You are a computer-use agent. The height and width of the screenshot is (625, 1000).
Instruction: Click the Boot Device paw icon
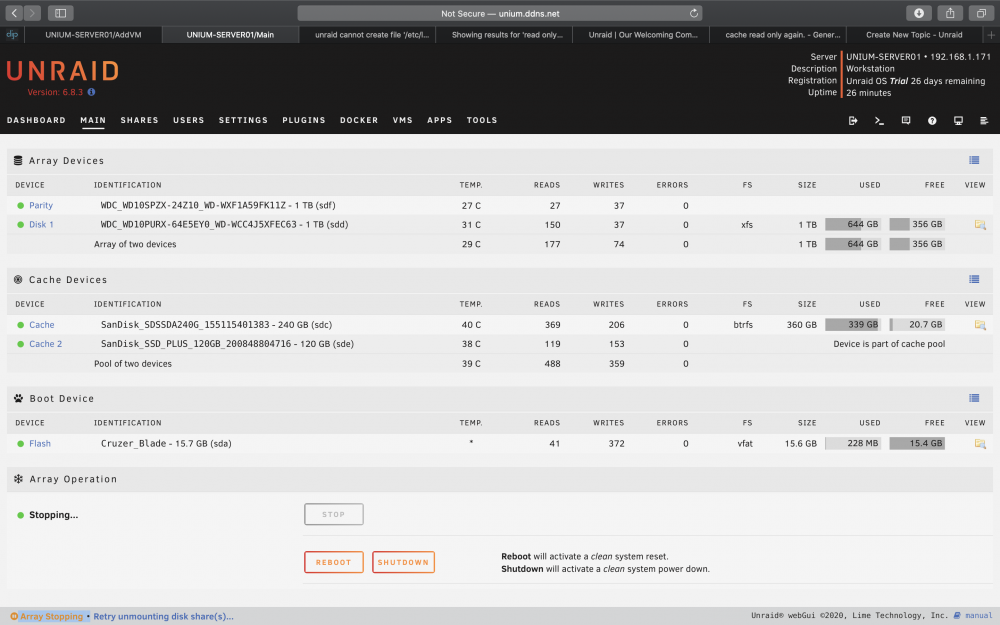(18, 398)
